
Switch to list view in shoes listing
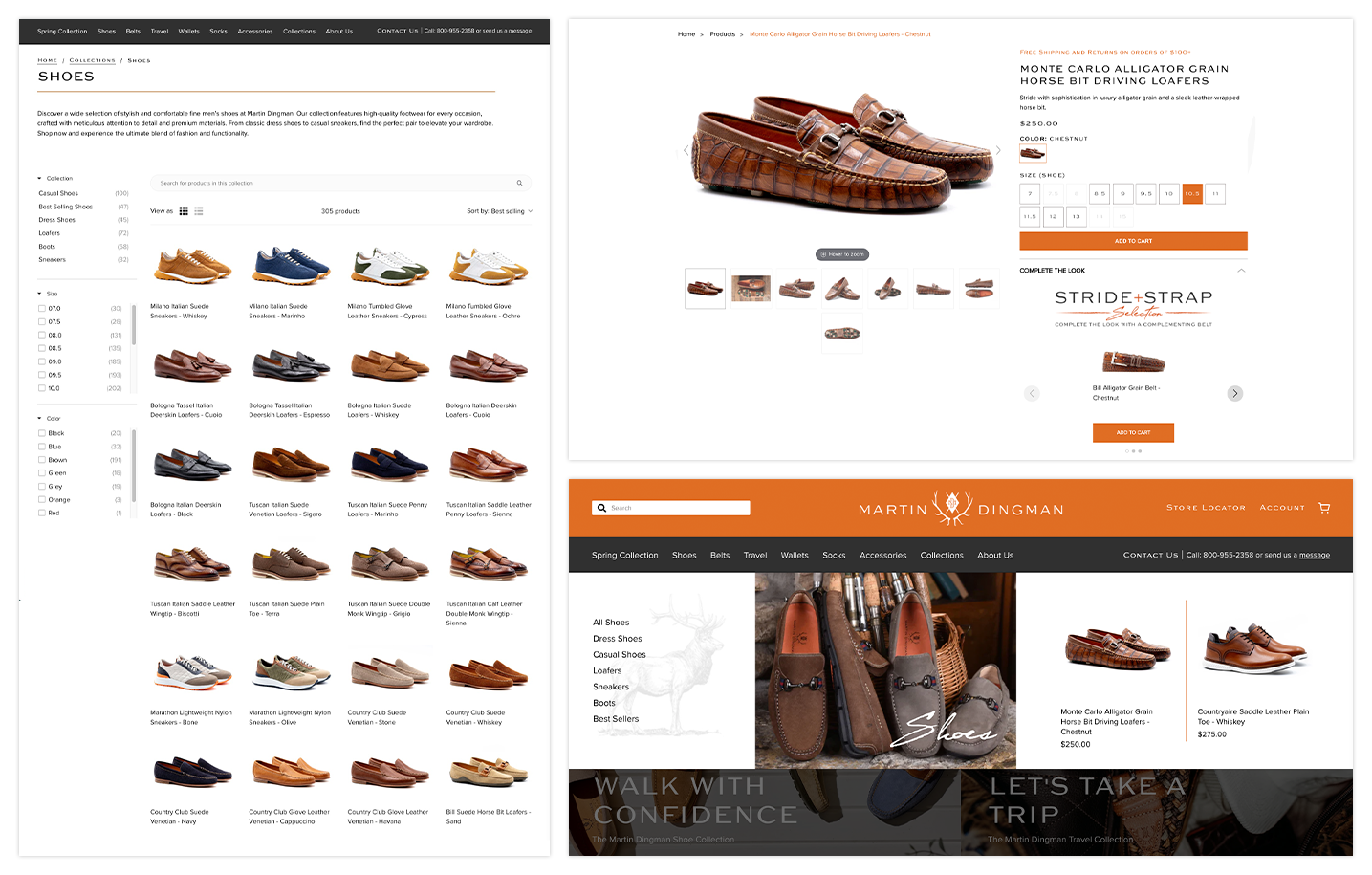click(x=199, y=211)
